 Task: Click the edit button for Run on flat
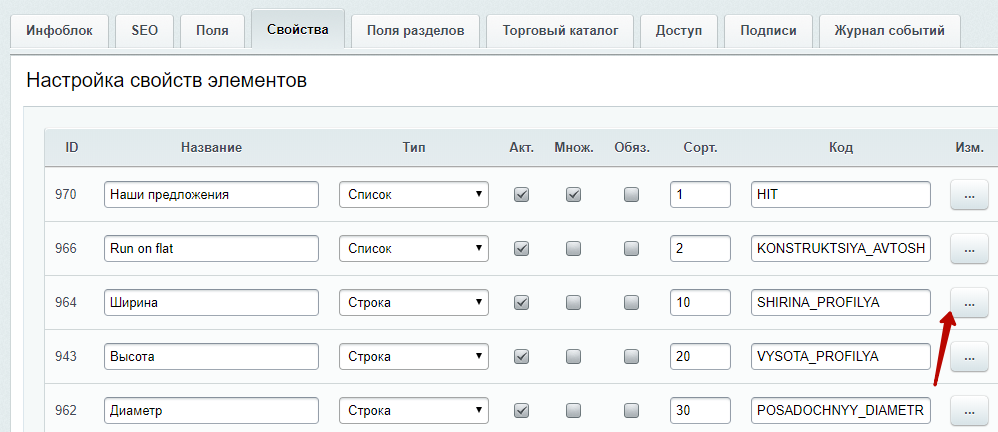click(x=968, y=248)
